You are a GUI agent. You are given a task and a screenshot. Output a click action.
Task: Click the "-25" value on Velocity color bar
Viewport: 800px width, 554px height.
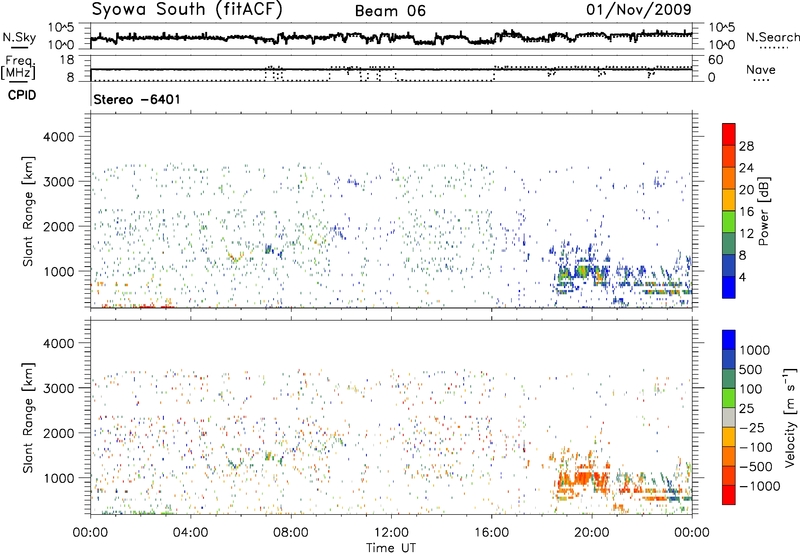point(751,428)
